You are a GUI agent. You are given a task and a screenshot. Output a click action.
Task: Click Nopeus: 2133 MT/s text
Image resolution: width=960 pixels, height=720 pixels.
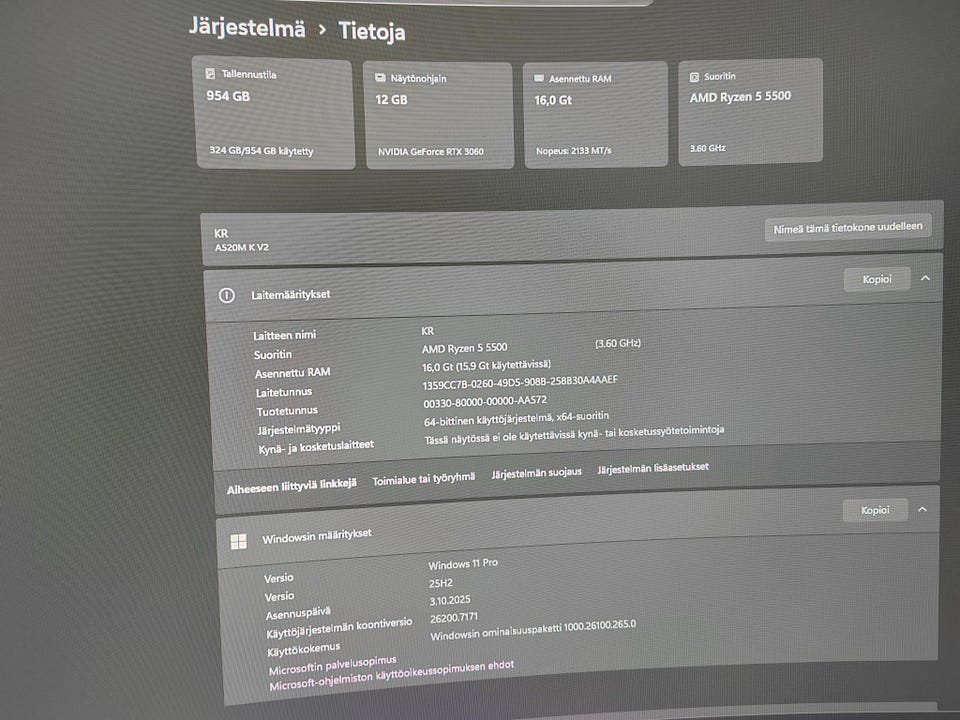pyautogui.click(x=573, y=151)
